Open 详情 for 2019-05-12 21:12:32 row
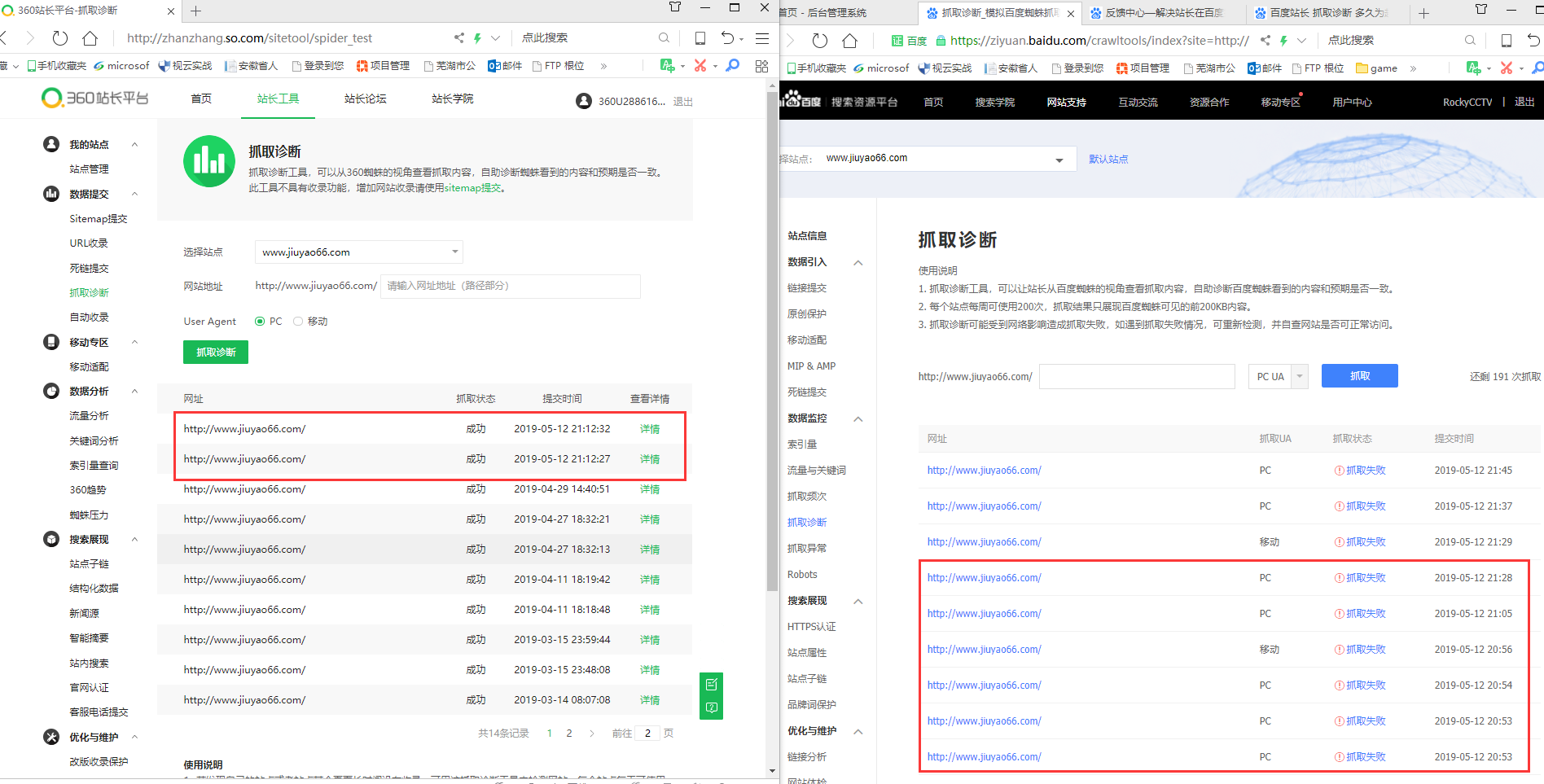The image size is (1544, 784). (x=650, y=429)
